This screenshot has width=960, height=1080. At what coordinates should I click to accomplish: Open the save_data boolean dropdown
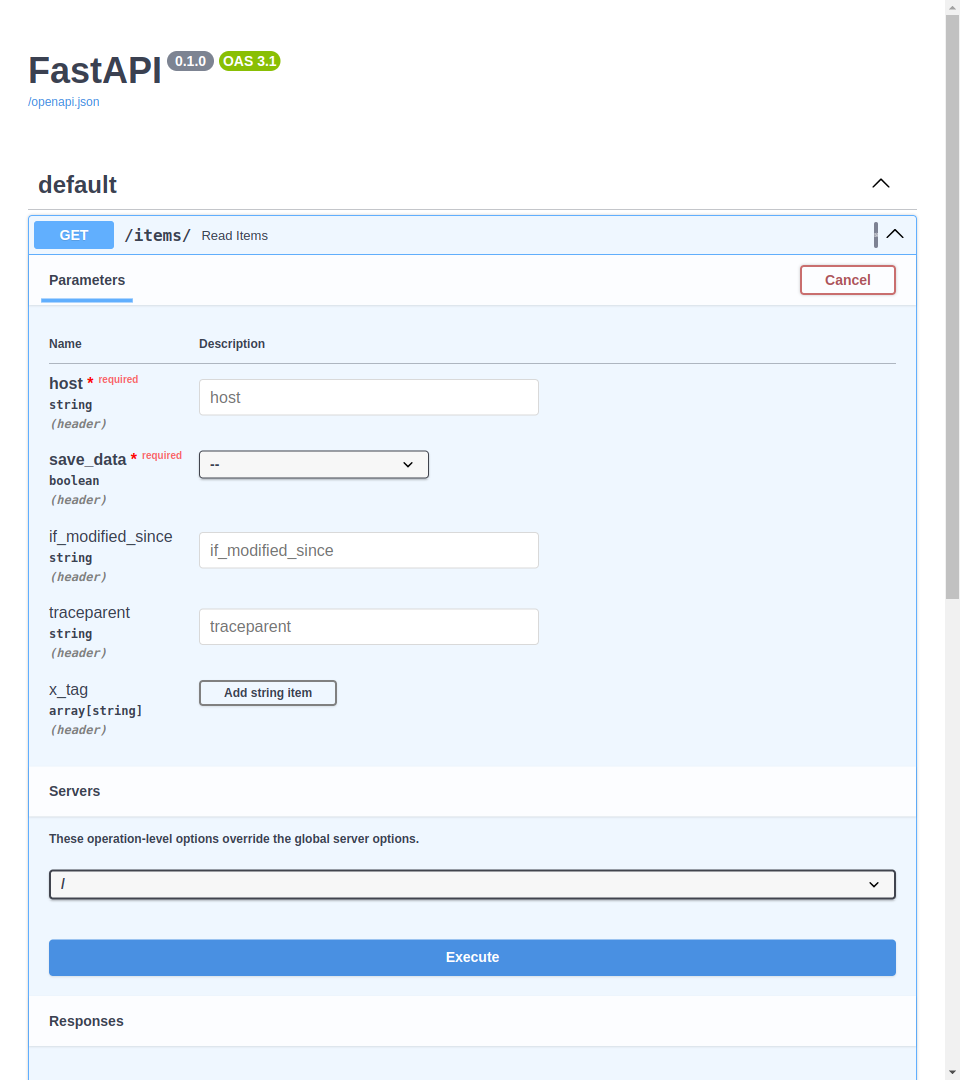tap(314, 464)
